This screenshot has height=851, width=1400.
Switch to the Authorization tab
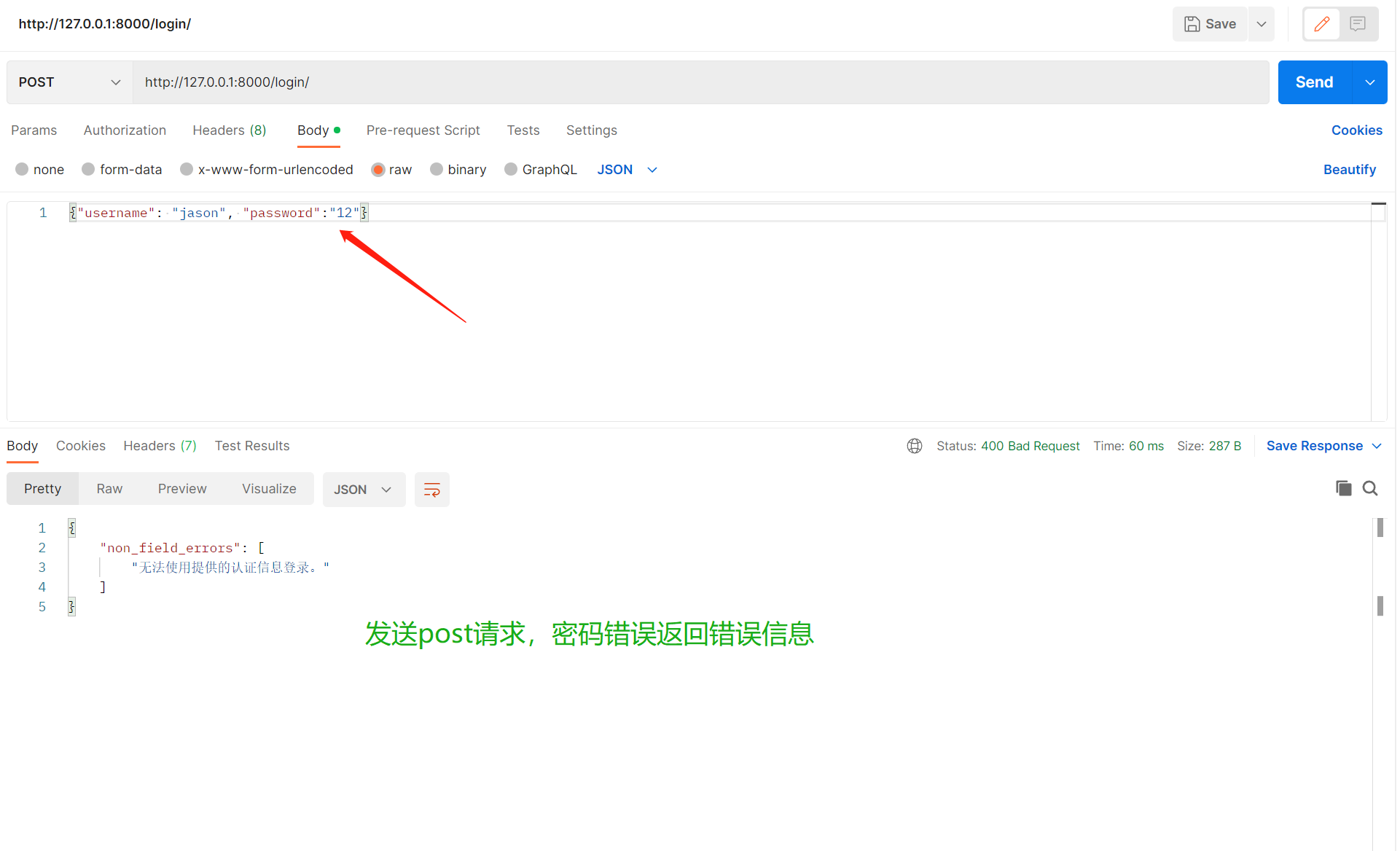pyautogui.click(x=125, y=130)
